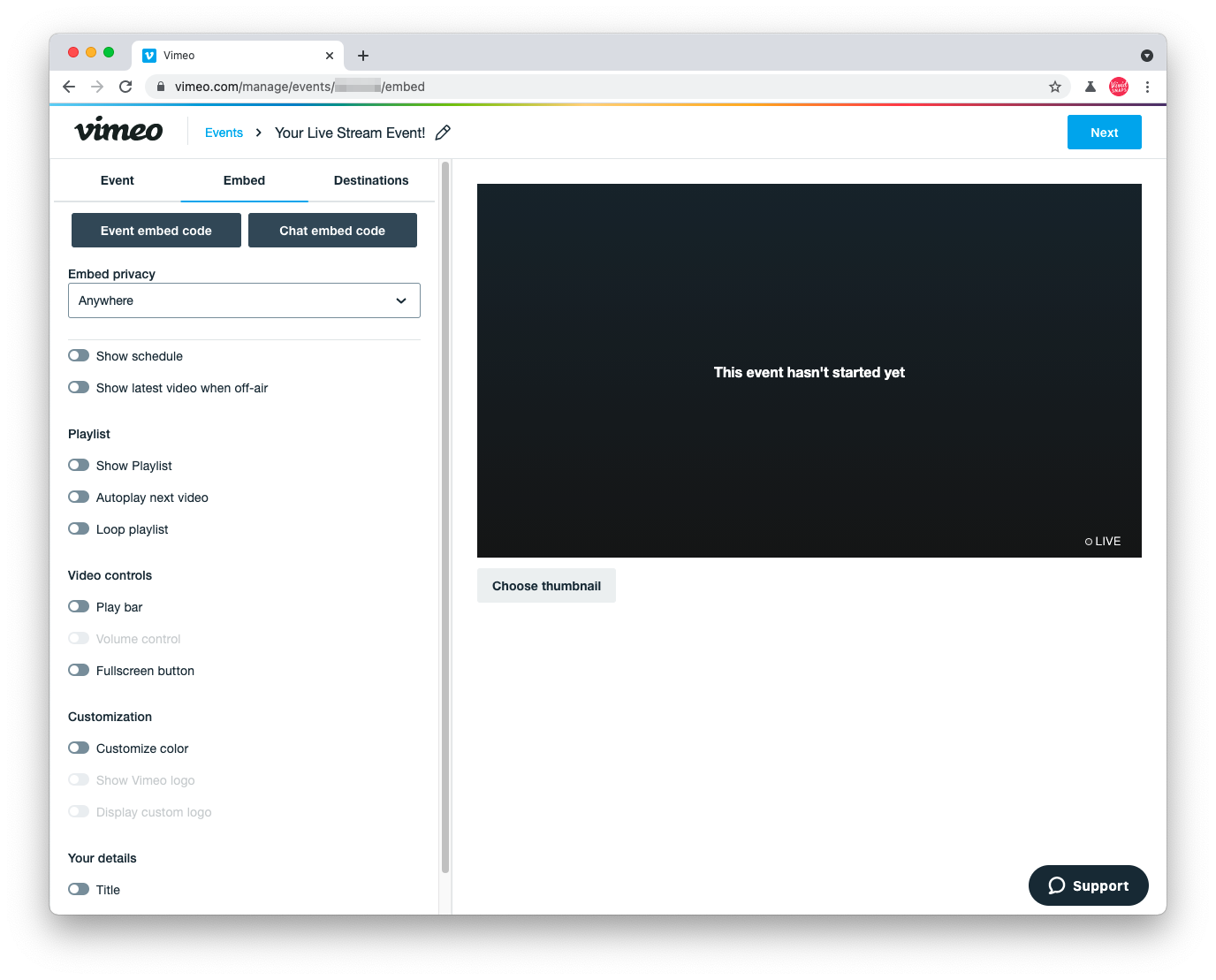This screenshot has width=1216, height=980.
Task: Reload the page with the refresh icon
Action: [125, 87]
